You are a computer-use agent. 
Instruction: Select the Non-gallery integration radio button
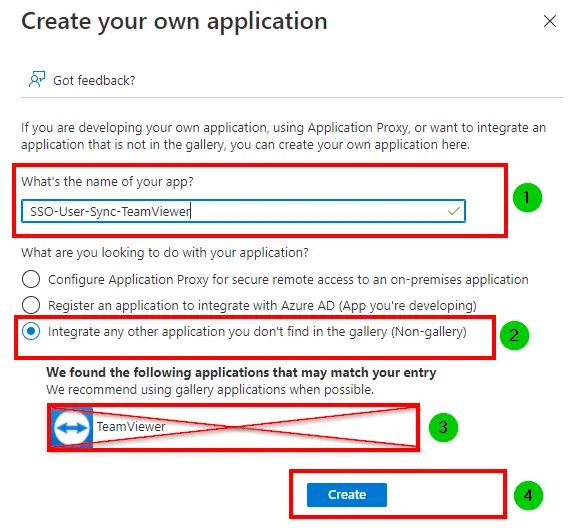pyautogui.click(x=31, y=331)
